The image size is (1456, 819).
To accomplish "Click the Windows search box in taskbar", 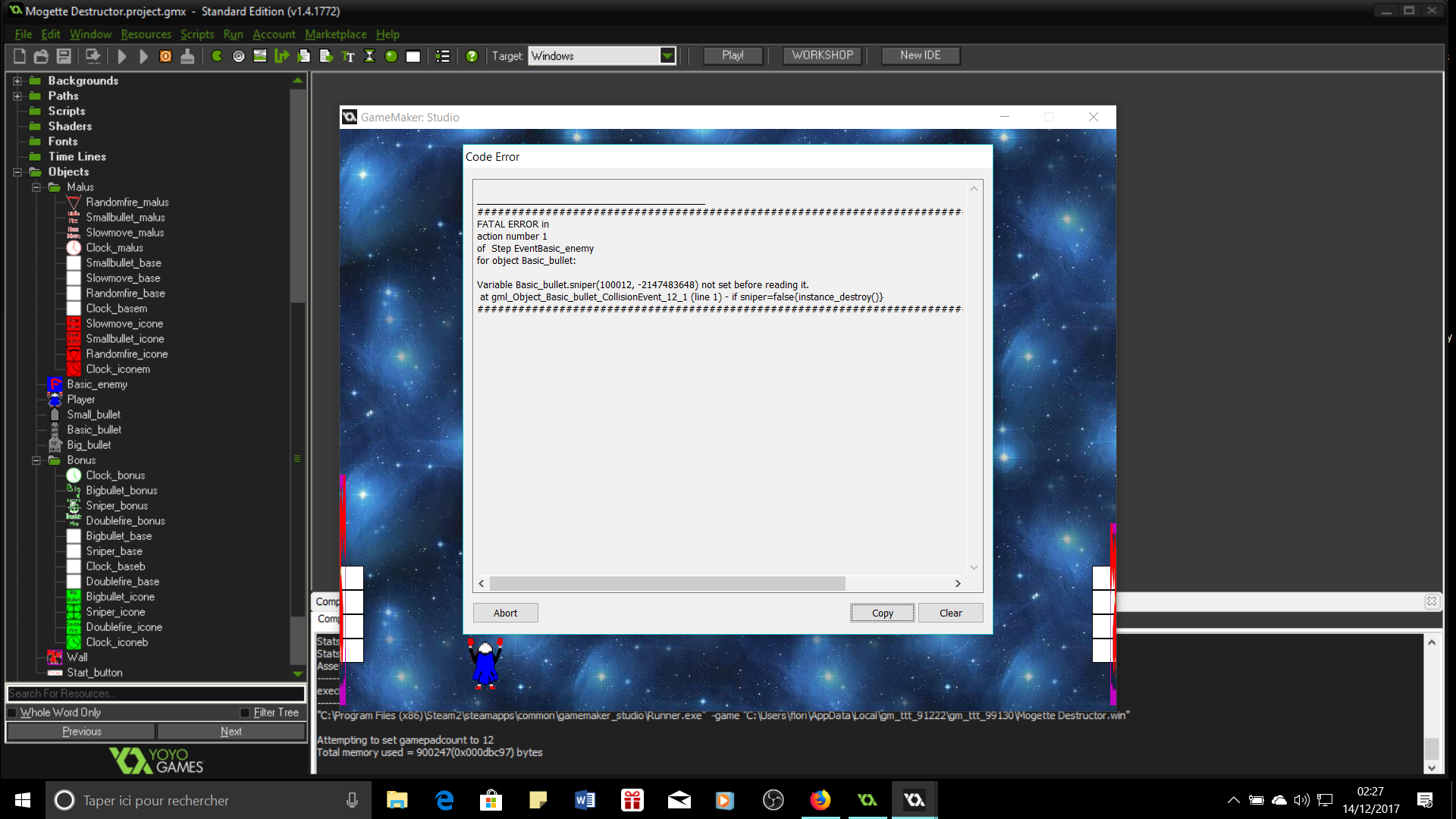I will pos(209,800).
